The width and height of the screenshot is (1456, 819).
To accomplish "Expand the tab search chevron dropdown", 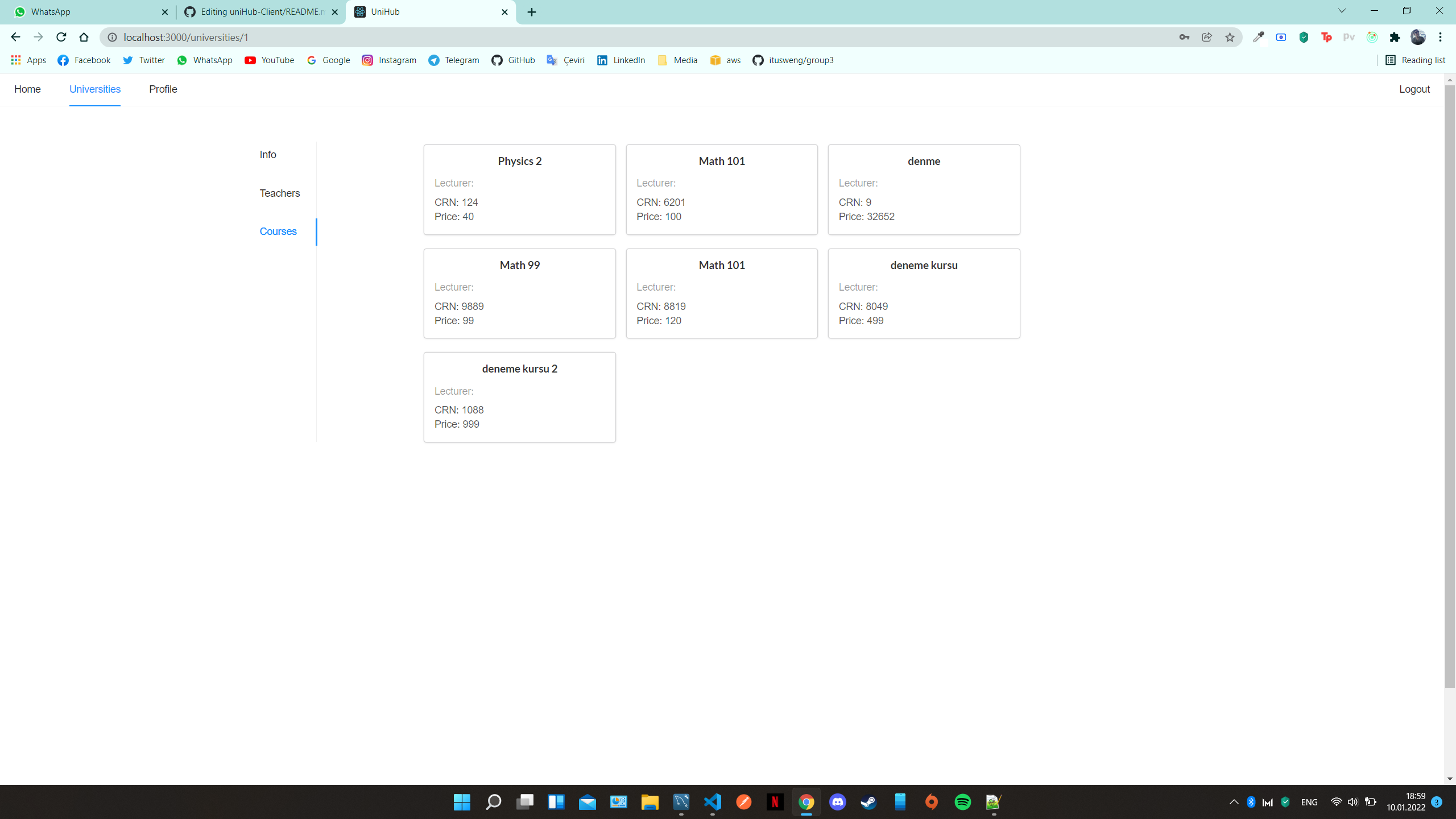I will click(x=1342, y=11).
